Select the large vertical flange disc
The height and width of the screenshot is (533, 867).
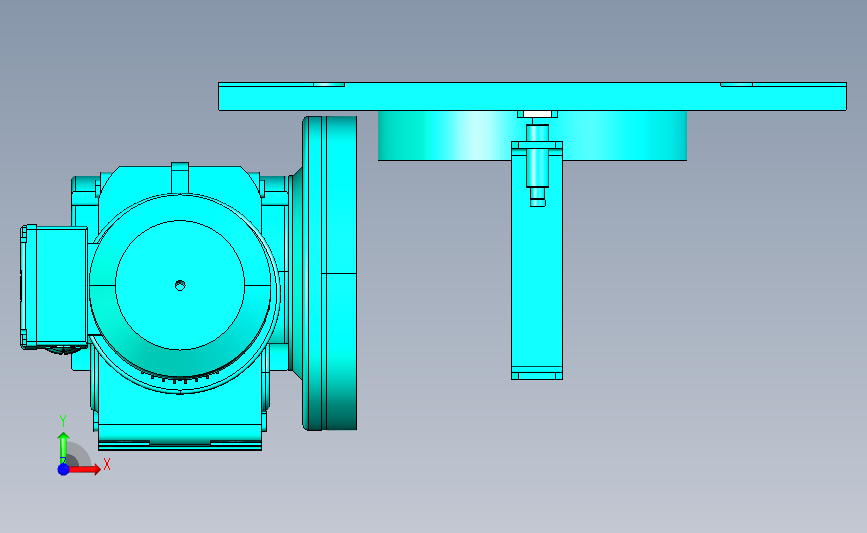pyautogui.click(x=330, y=273)
